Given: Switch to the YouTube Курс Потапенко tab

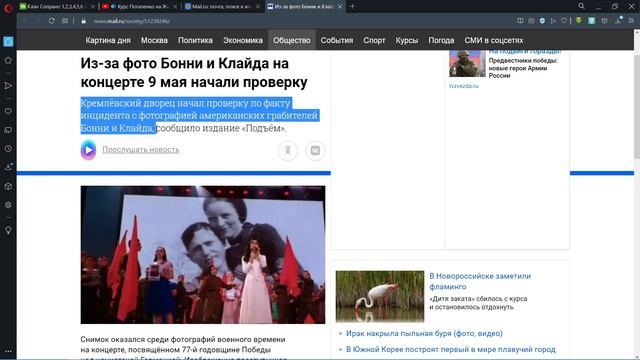Looking at the screenshot, I should [140, 7].
